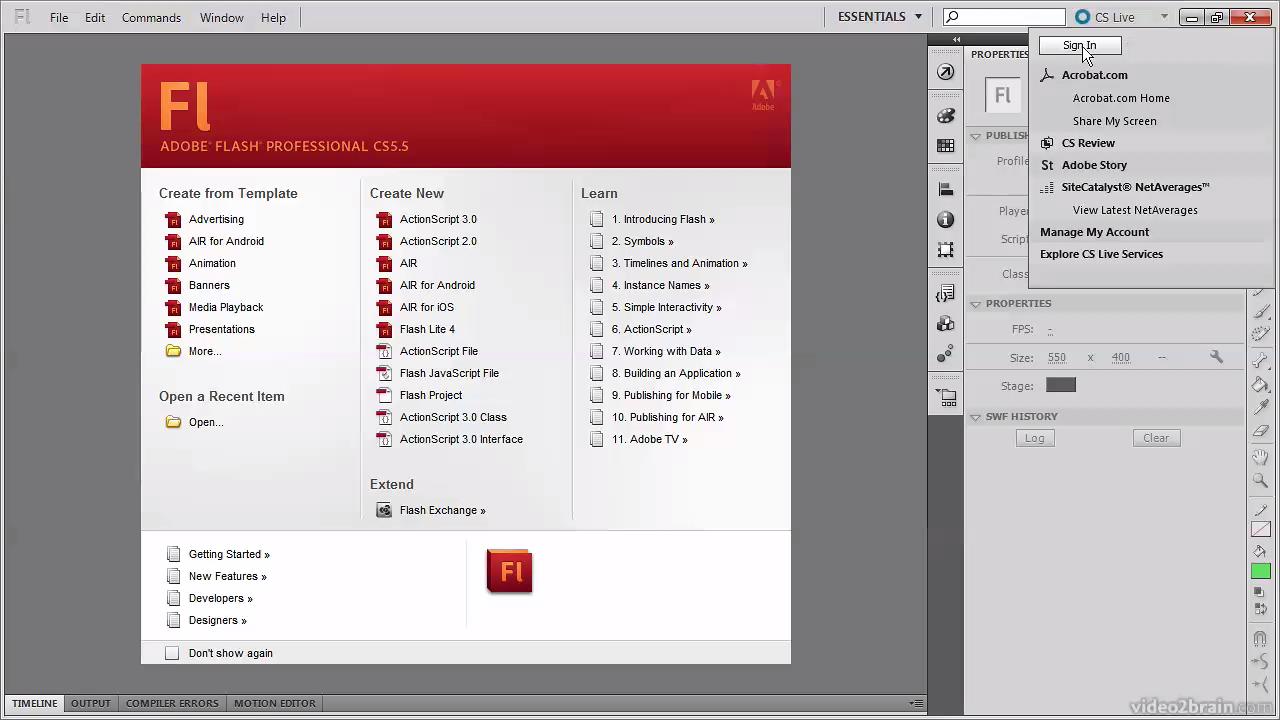
Task: Open the Swatches panel grid icon
Action: [x=946, y=146]
